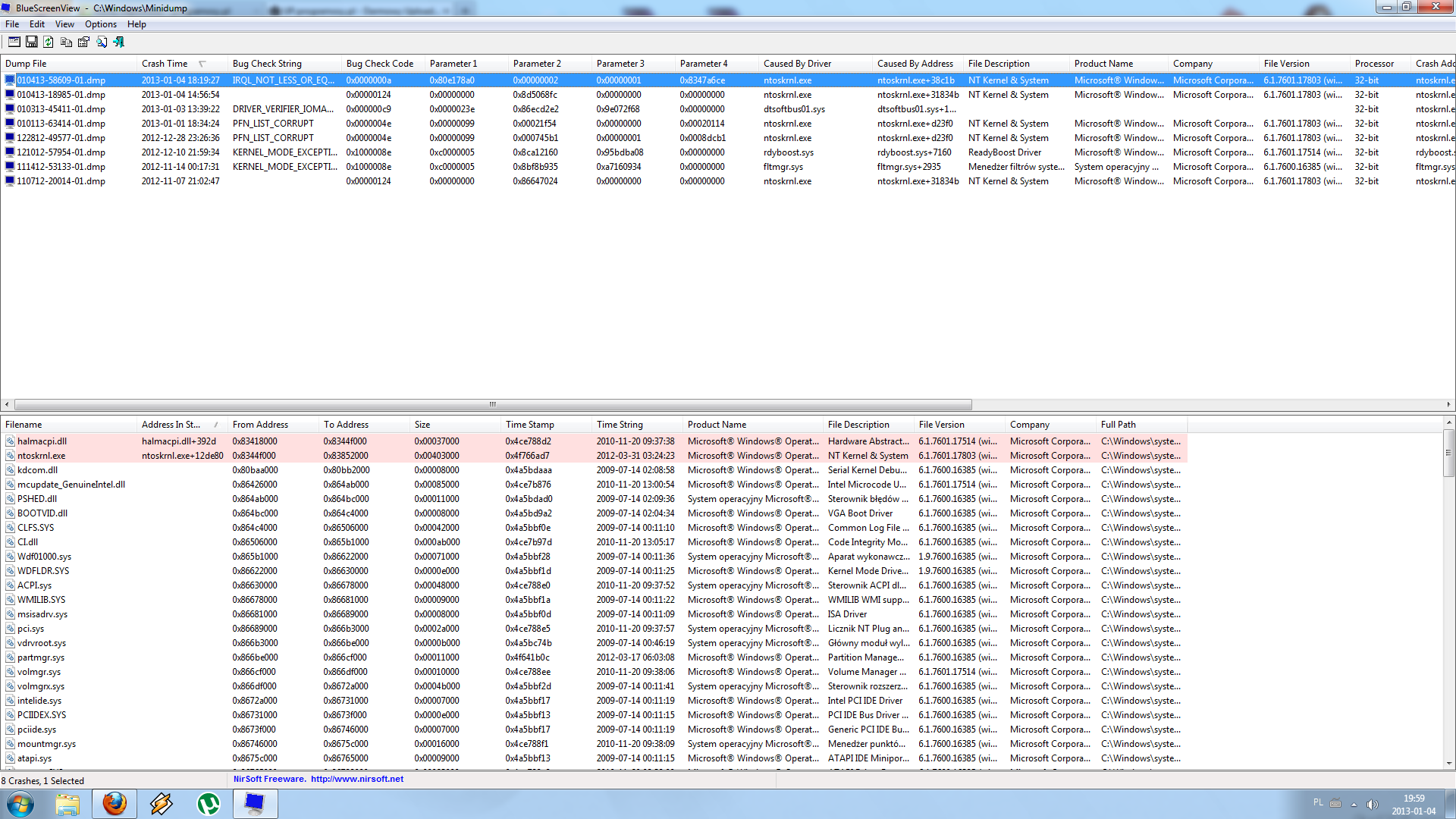Open the Edit menu

coord(37,24)
